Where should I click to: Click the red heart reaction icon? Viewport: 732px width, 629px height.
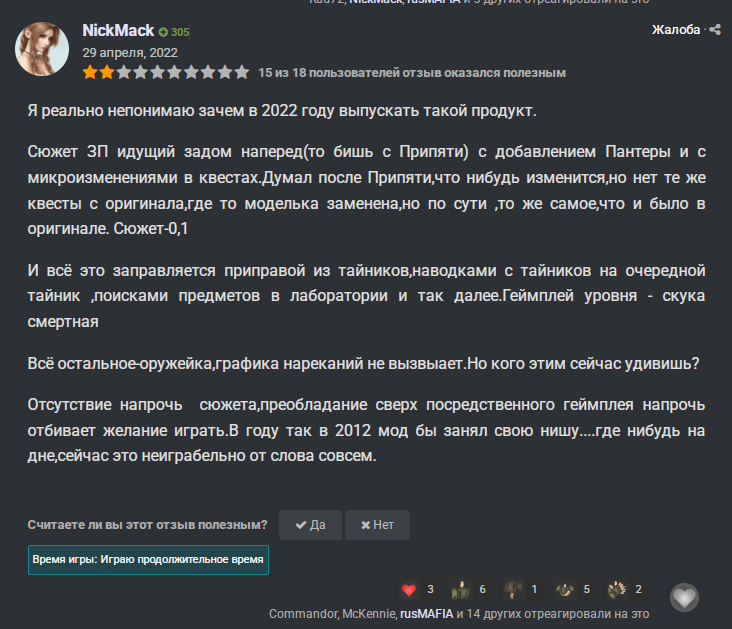(x=409, y=590)
